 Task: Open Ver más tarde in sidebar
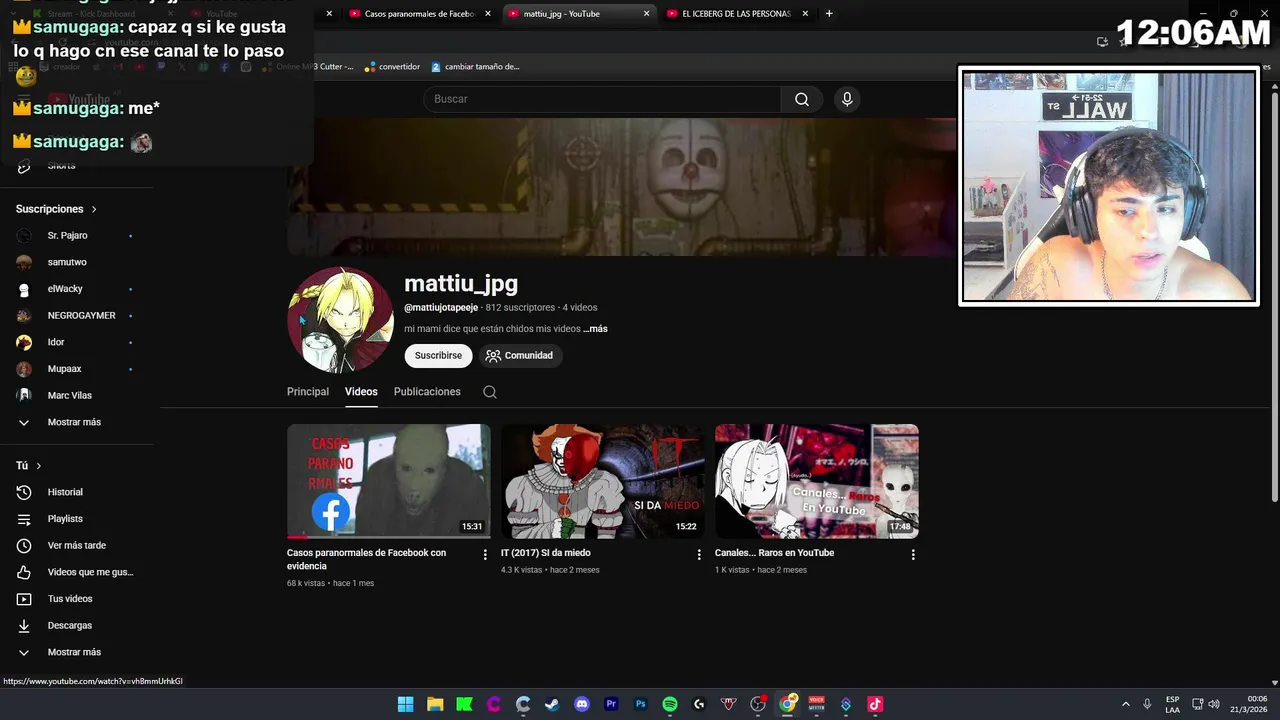click(x=77, y=545)
